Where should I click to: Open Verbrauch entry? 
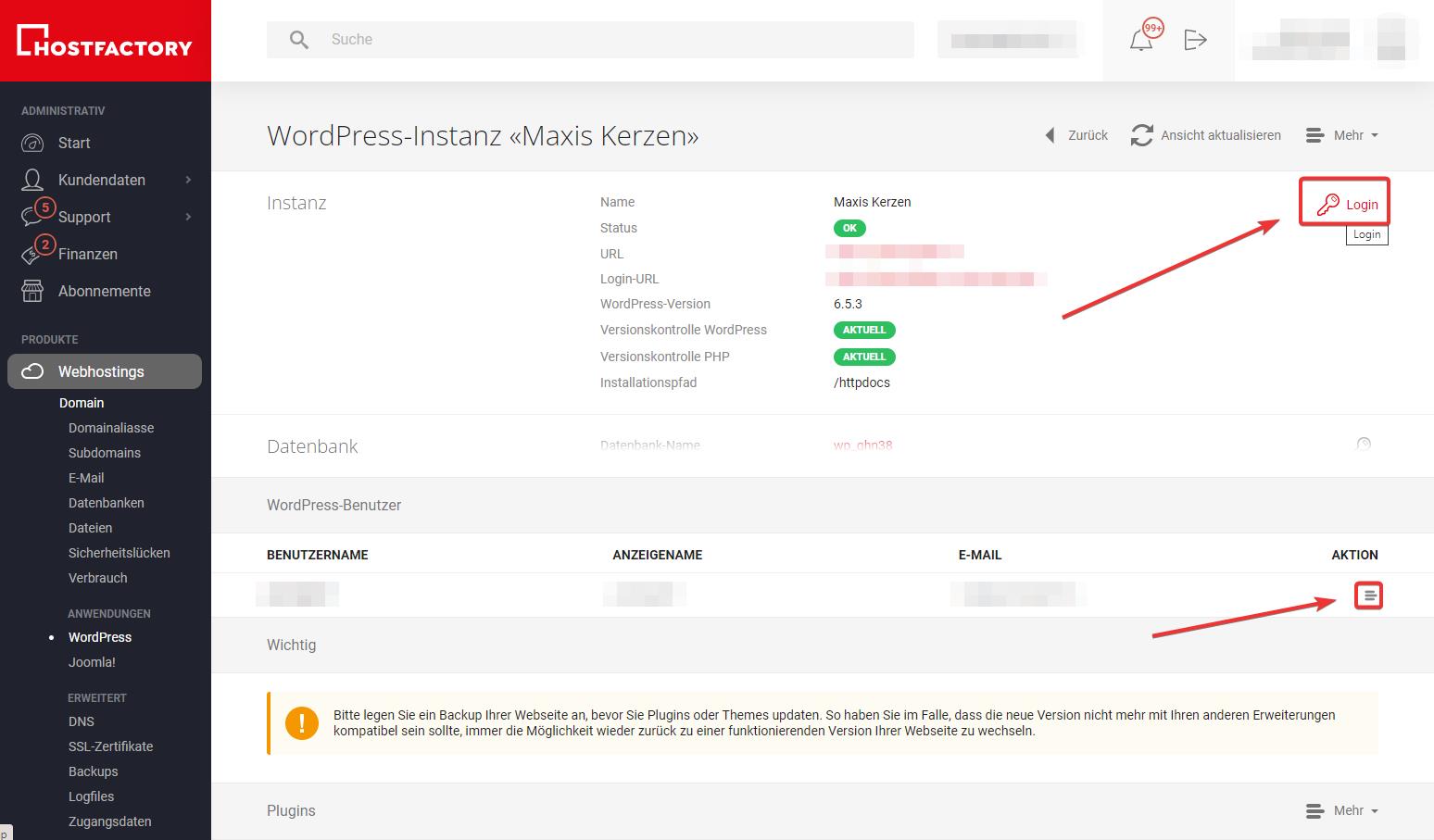98,578
